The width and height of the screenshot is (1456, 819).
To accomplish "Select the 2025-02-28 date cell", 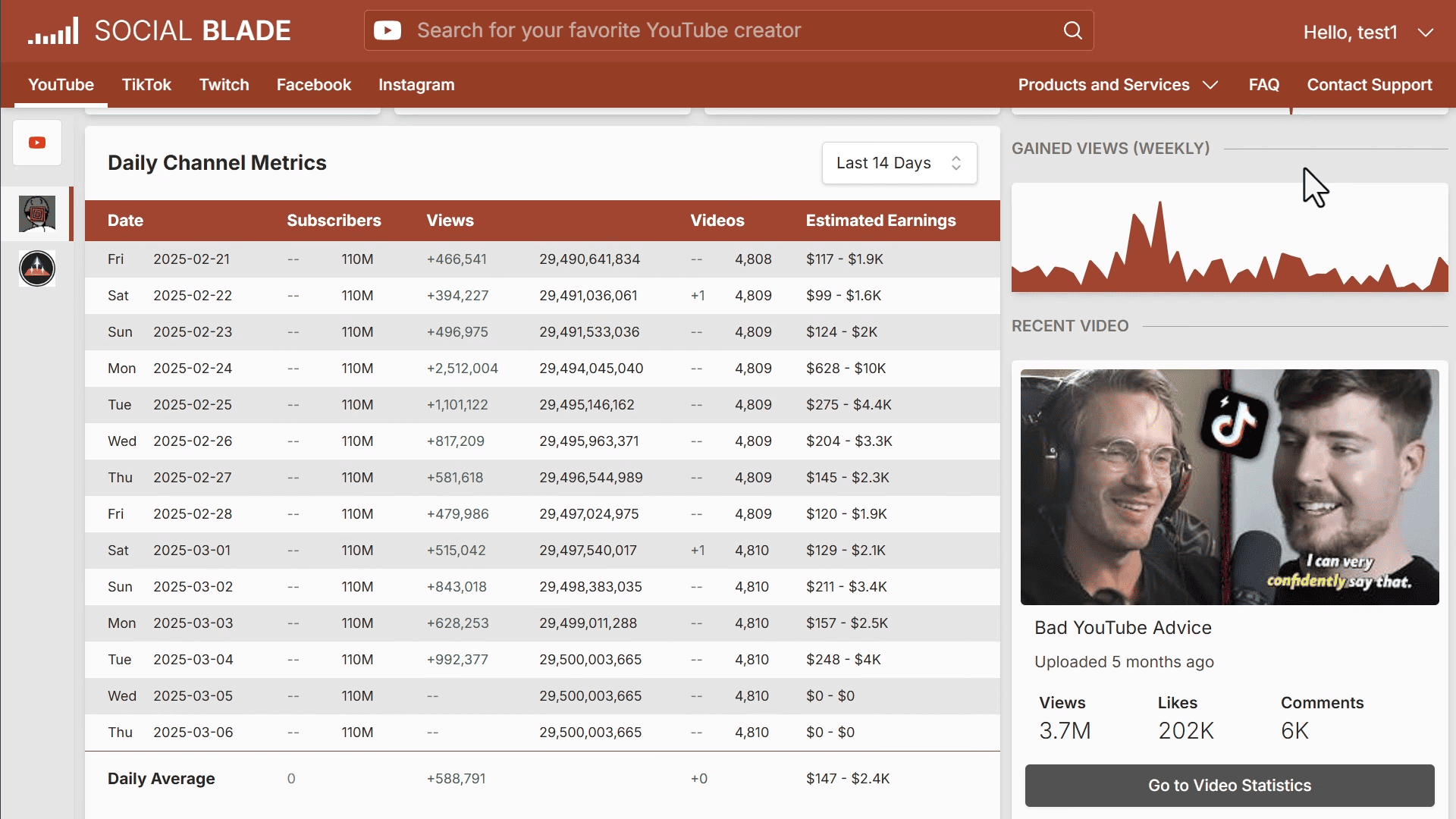I will pyautogui.click(x=193, y=514).
